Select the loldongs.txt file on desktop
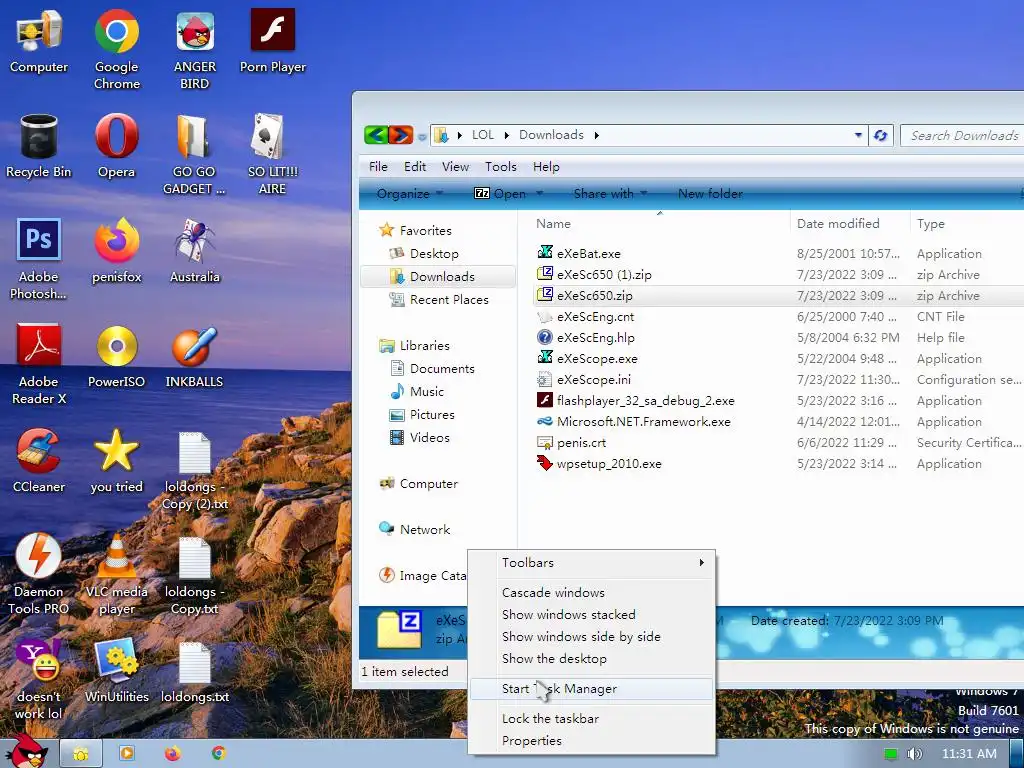The height and width of the screenshot is (768, 1024). point(195,671)
